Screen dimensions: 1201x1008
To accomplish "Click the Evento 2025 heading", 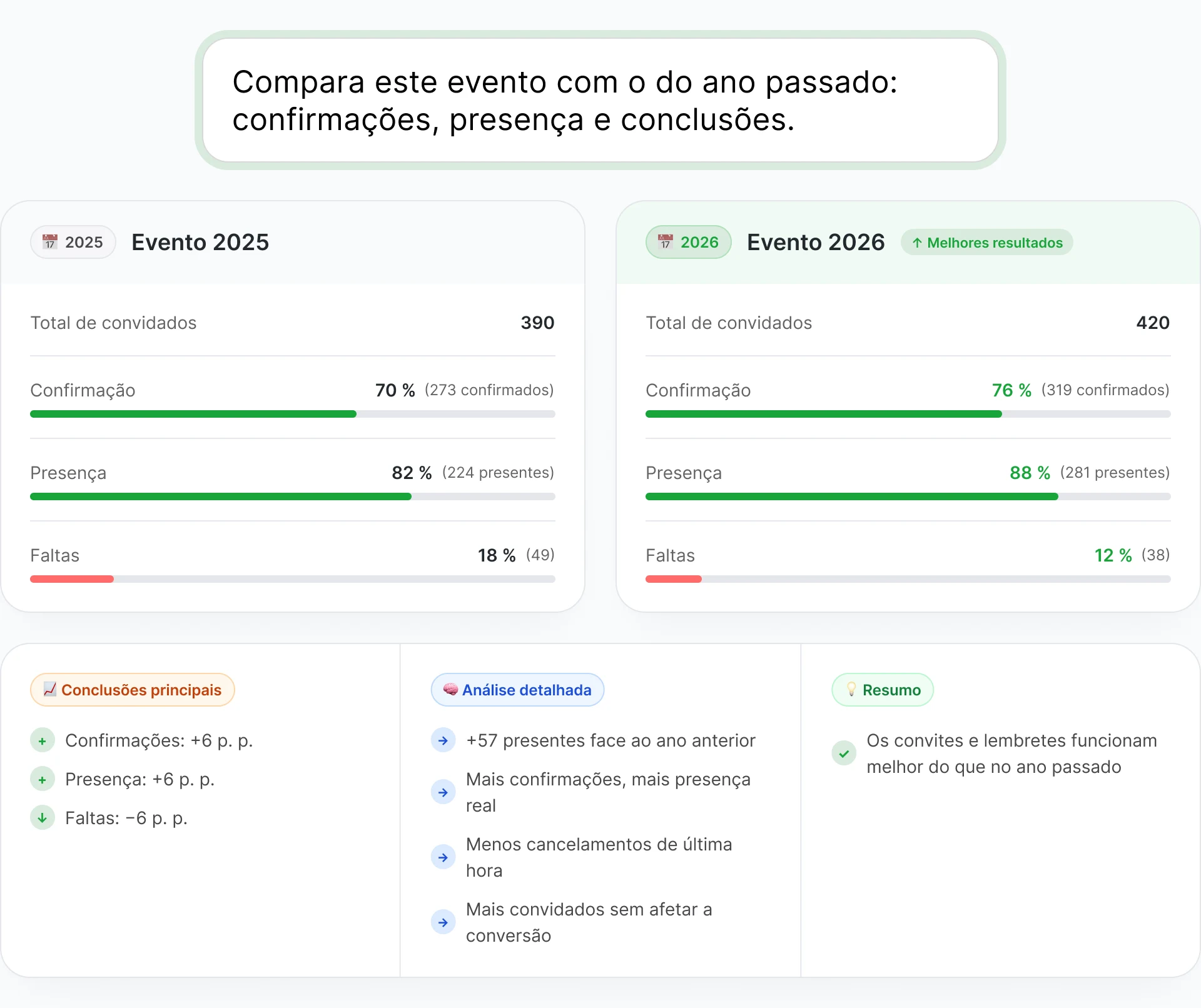I will coord(200,242).
